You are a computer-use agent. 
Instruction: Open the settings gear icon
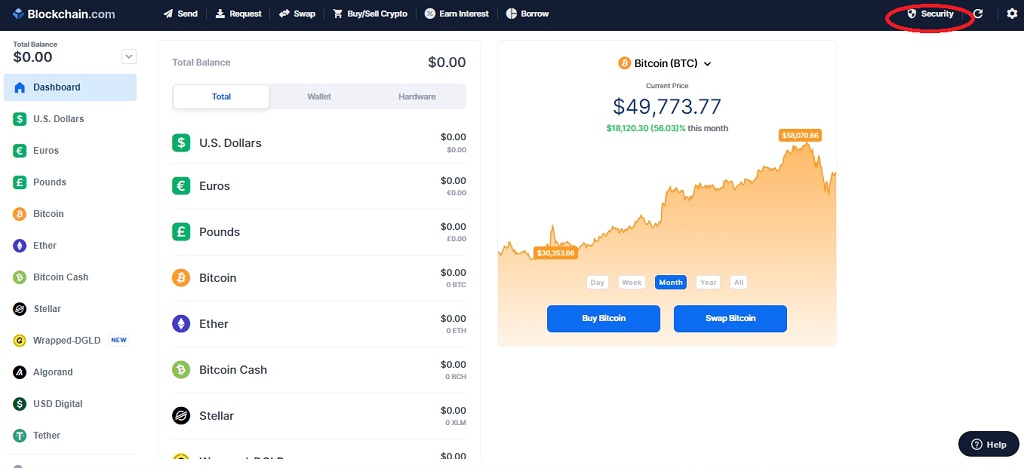[1012, 14]
